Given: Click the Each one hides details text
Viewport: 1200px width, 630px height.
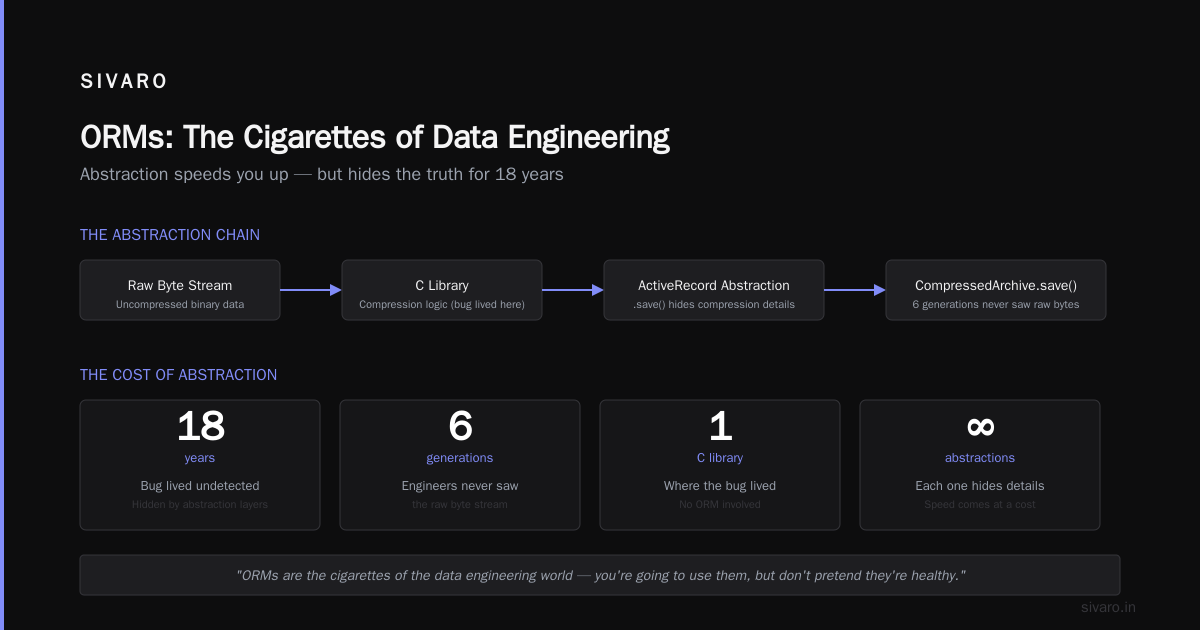Looking at the screenshot, I should pyautogui.click(x=980, y=486).
